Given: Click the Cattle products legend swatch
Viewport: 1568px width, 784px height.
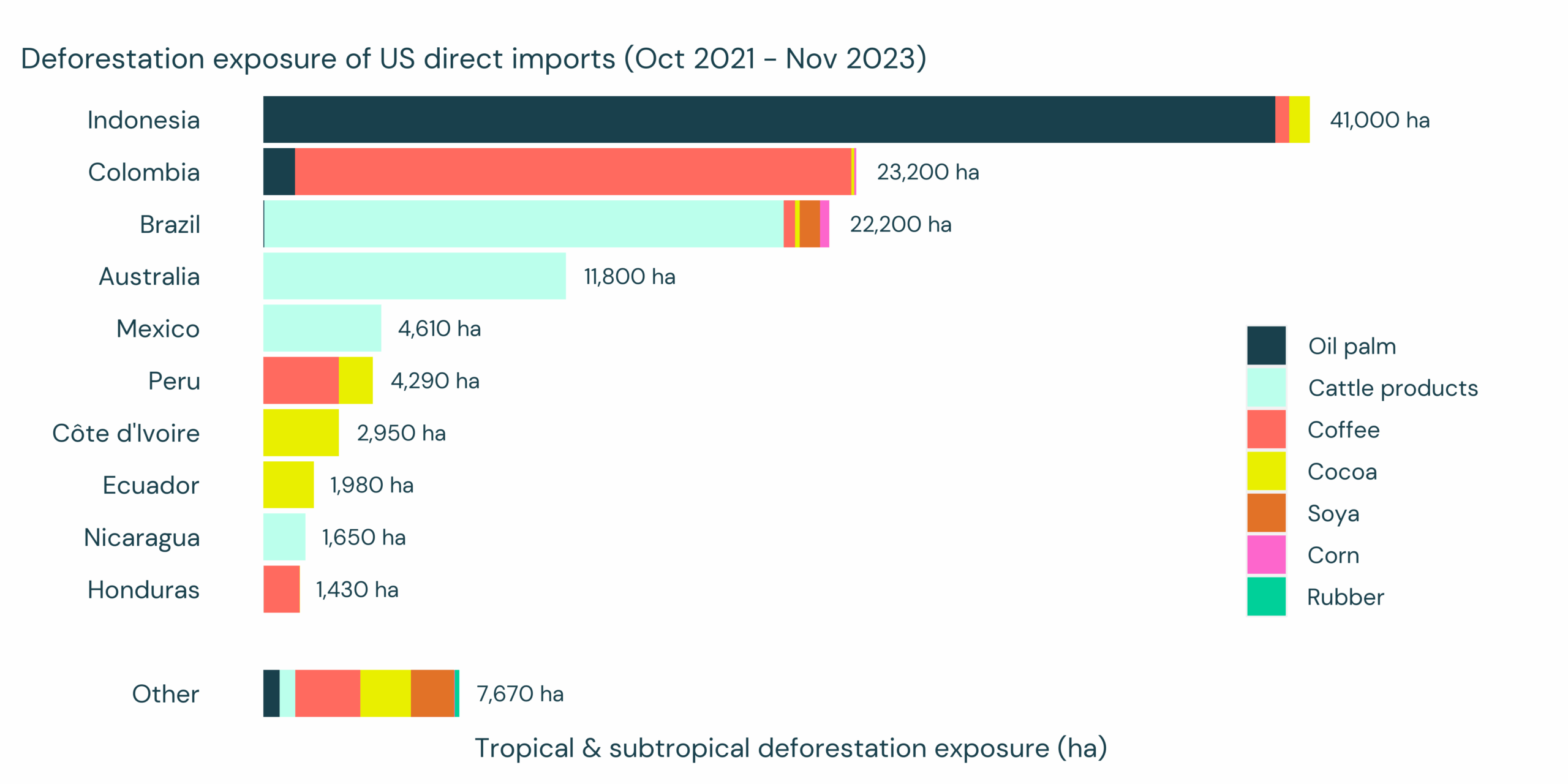Looking at the screenshot, I should coord(1265,387).
